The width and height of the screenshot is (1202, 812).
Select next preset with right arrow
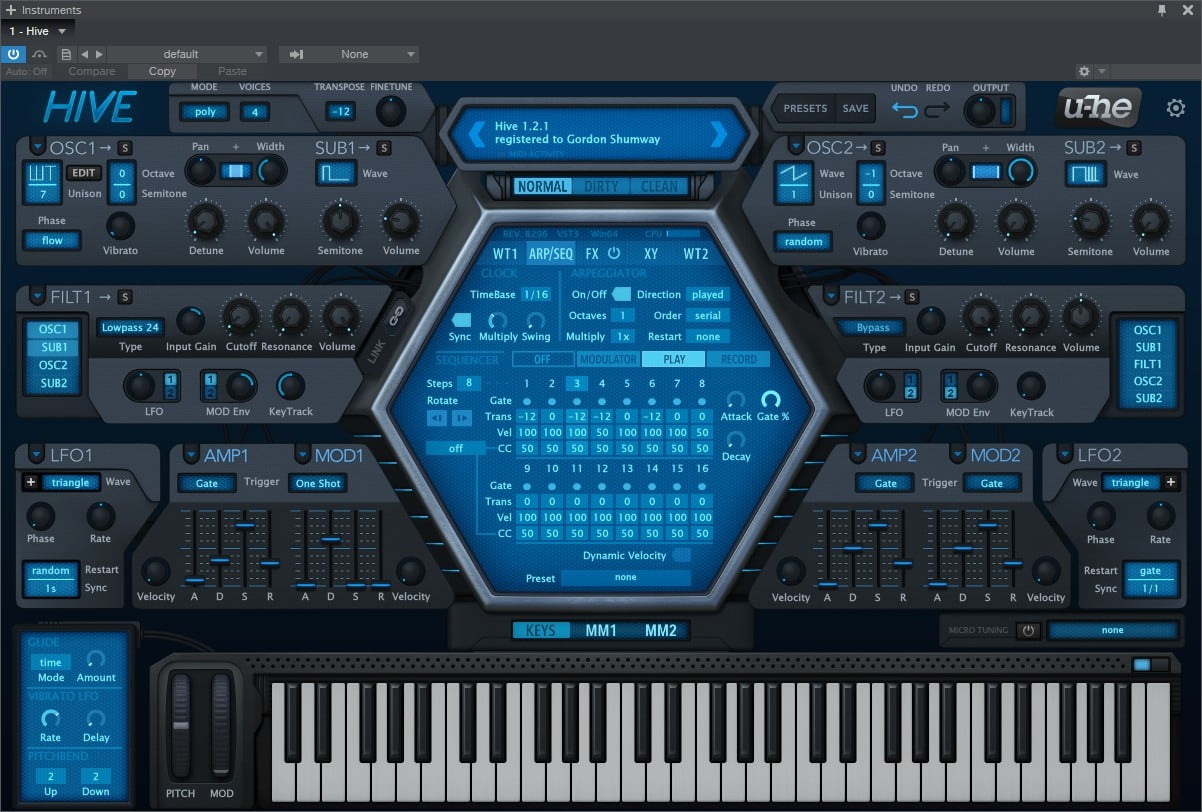point(719,133)
